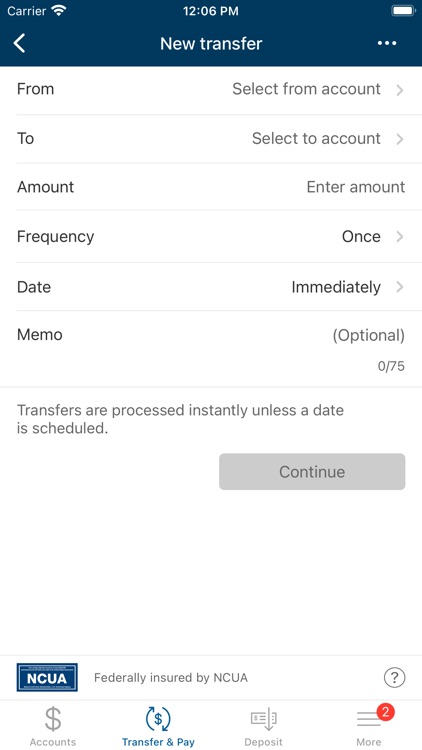The image size is (422, 750).
Task: Tap the back arrow icon
Action: 19,43
